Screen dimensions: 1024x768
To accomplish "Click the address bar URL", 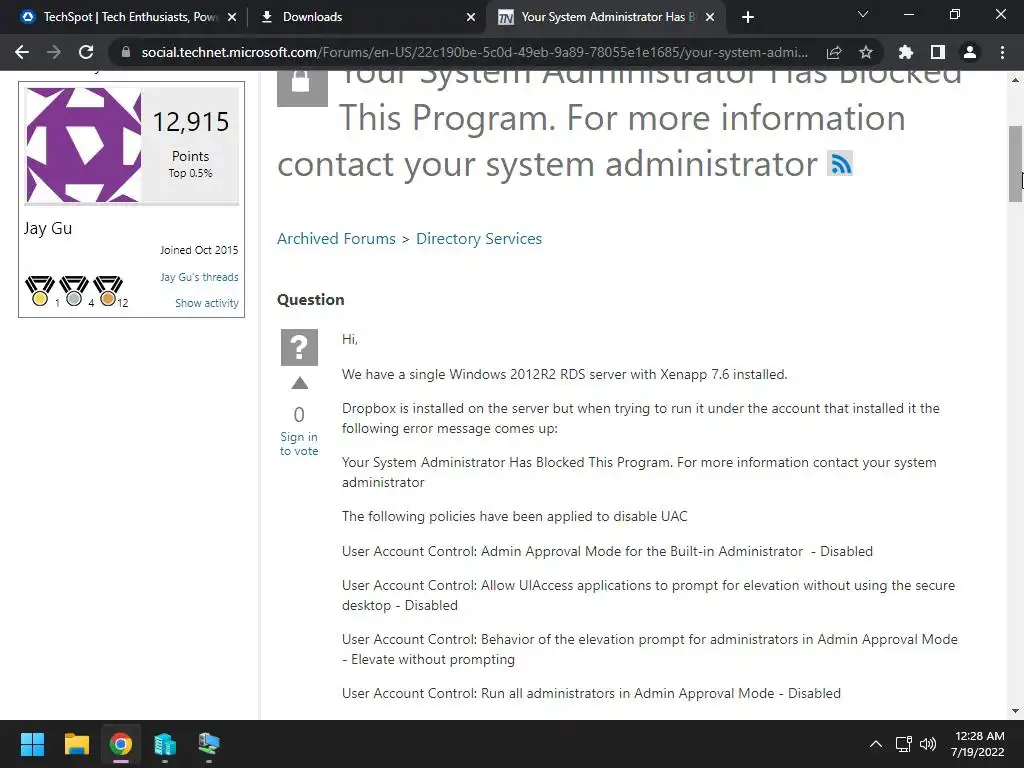I will [474, 52].
